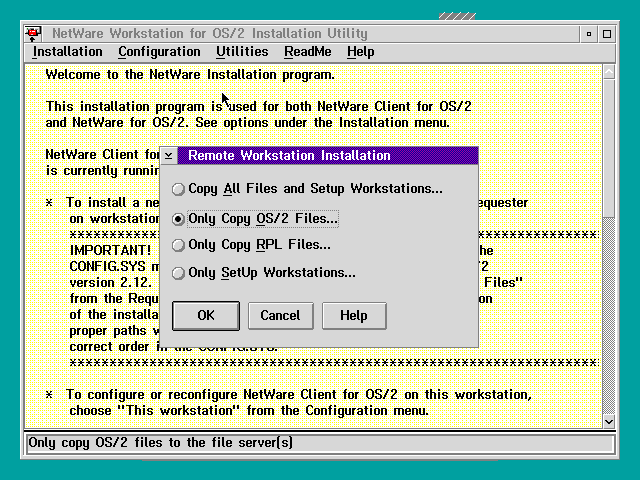Click the text 'choose "This workstation" from the Configuration menu.'
The height and width of the screenshot is (480, 640).
coord(249,411)
